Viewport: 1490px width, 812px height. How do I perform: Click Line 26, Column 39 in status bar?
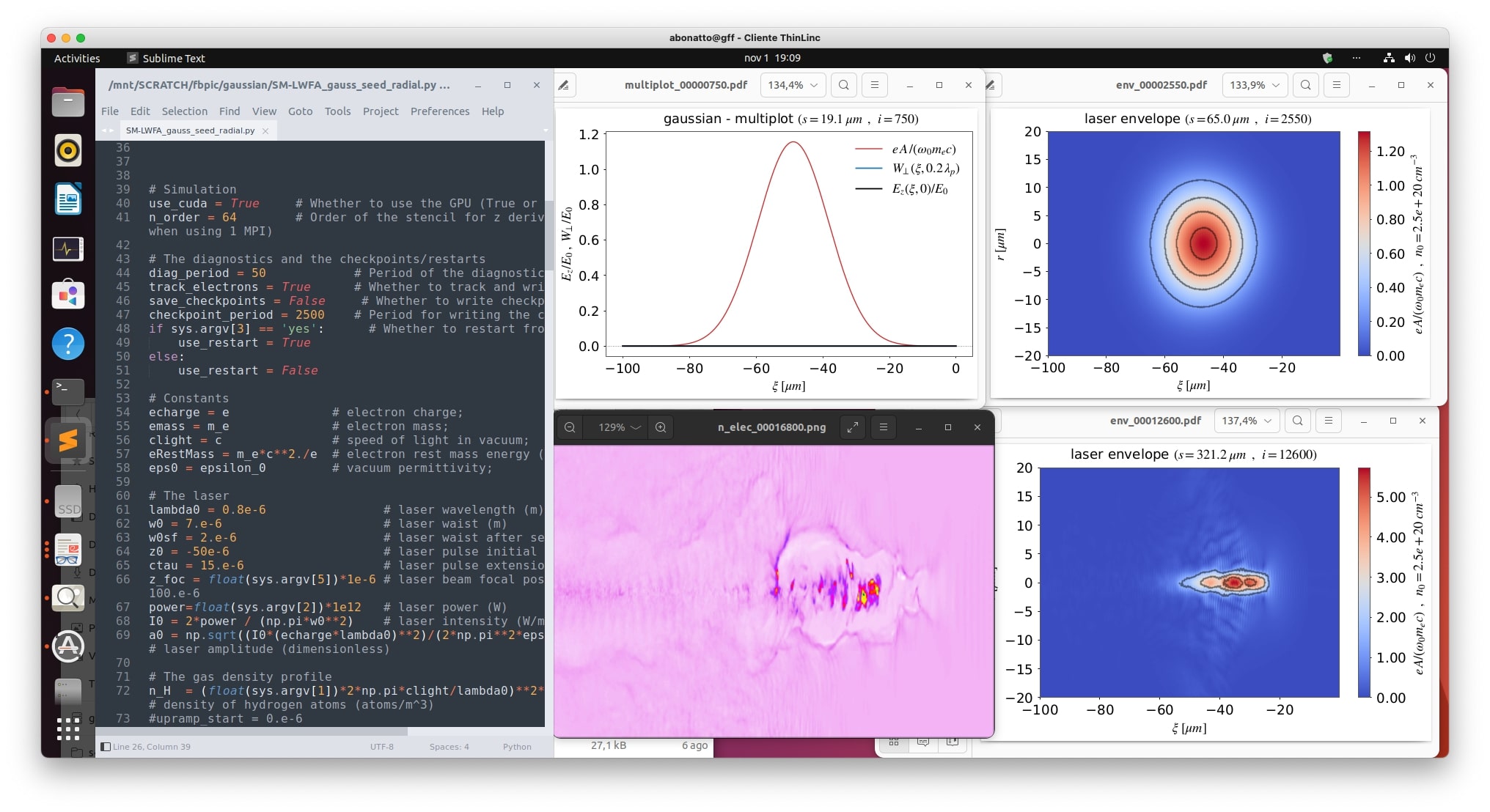point(152,747)
